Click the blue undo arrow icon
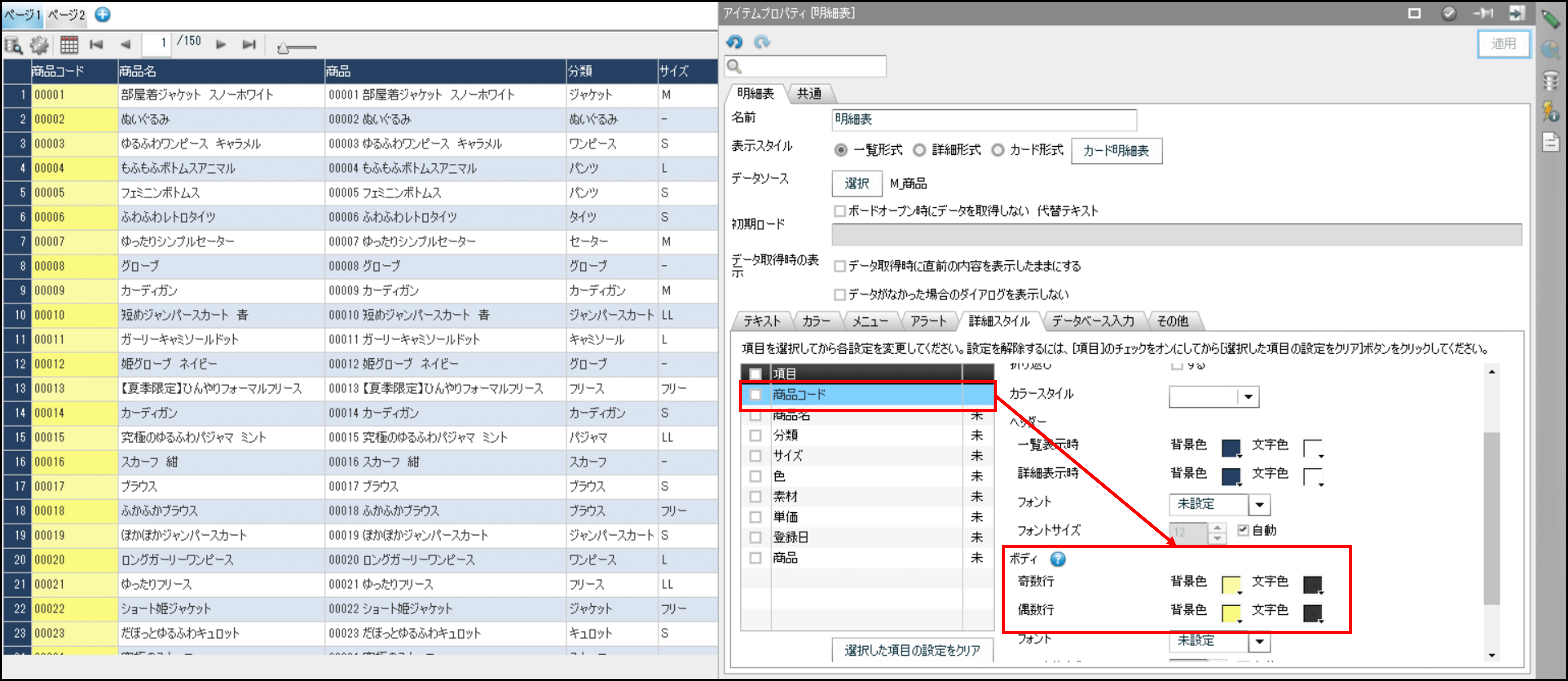Viewport: 1568px width, 681px height. point(735,42)
